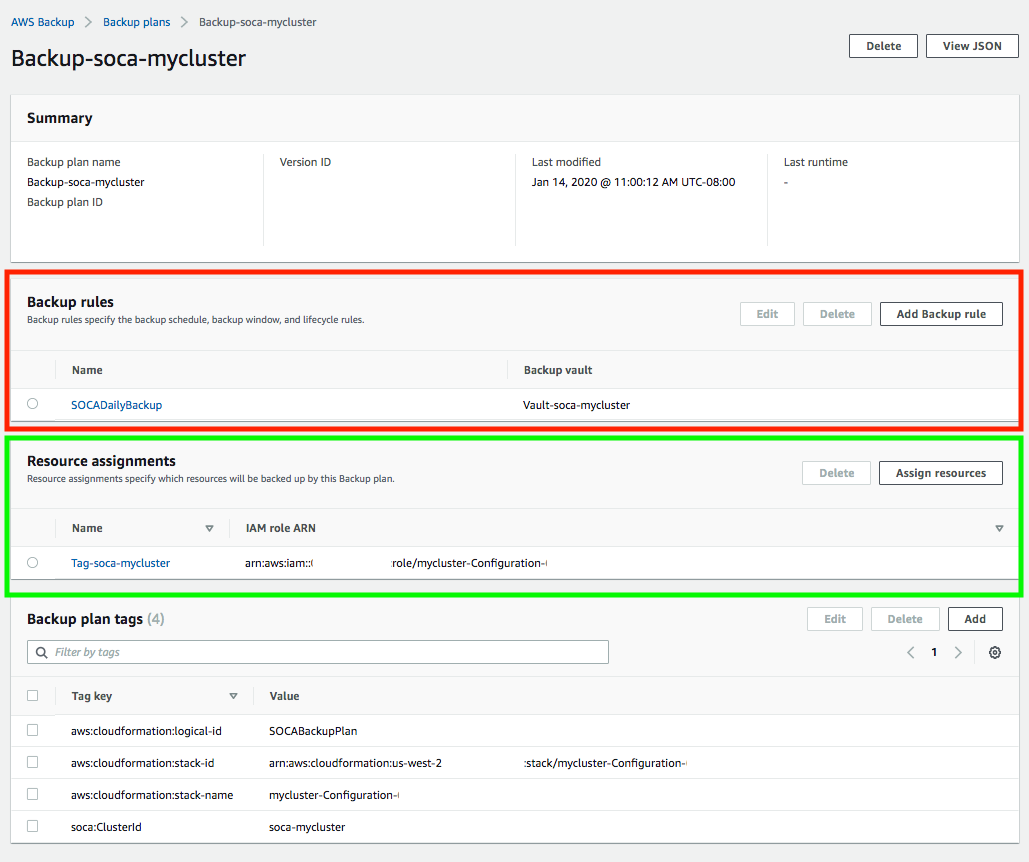Click the Assign resources button
The image size is (1029, 862).
[x=940, y=473]
